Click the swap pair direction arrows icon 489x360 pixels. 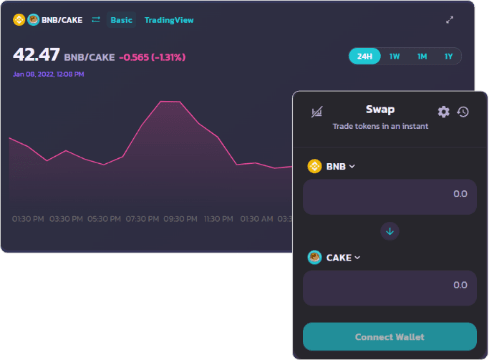tap(96, 20)
